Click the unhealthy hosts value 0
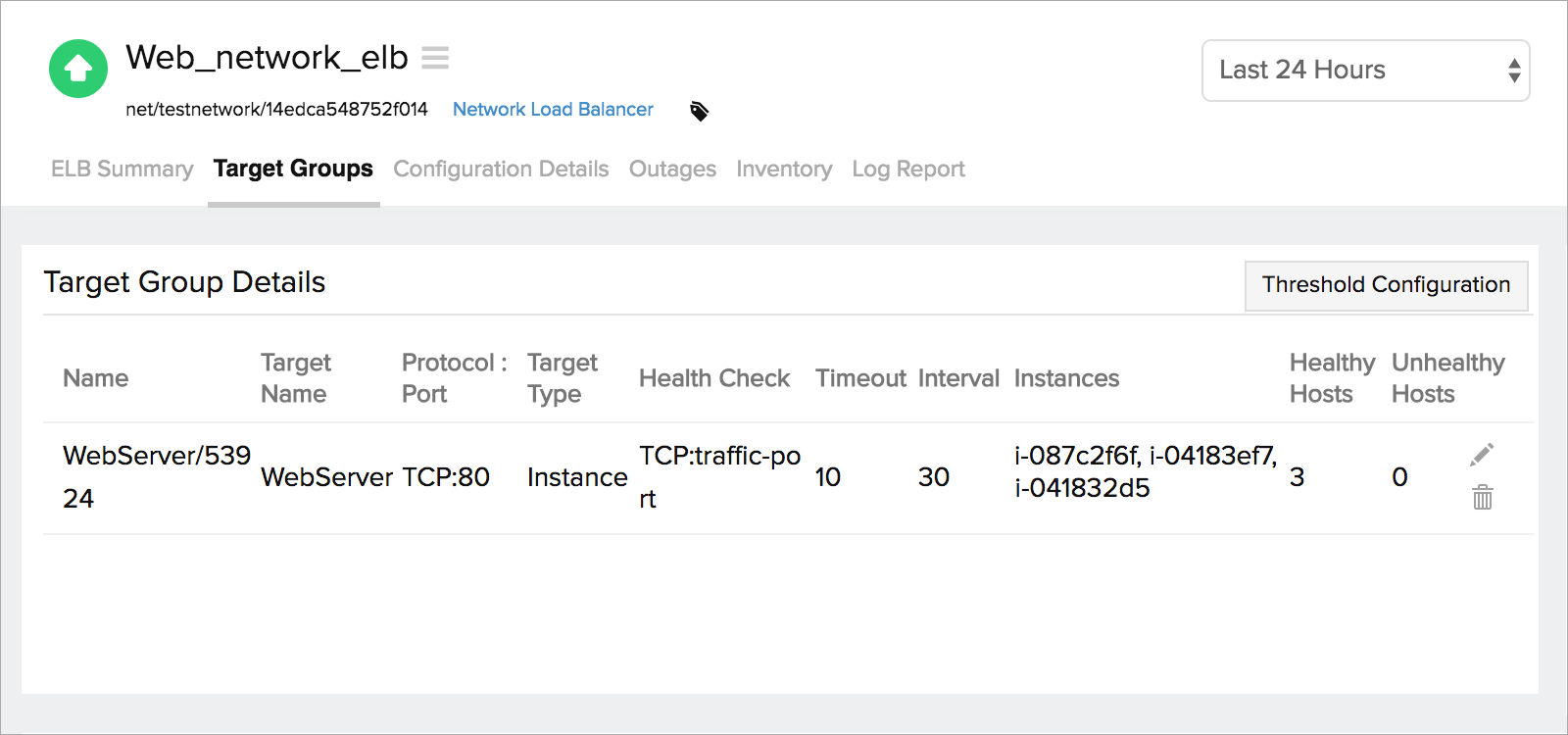Viewport: 1568px width, 735px height. tap(1399, 477)
